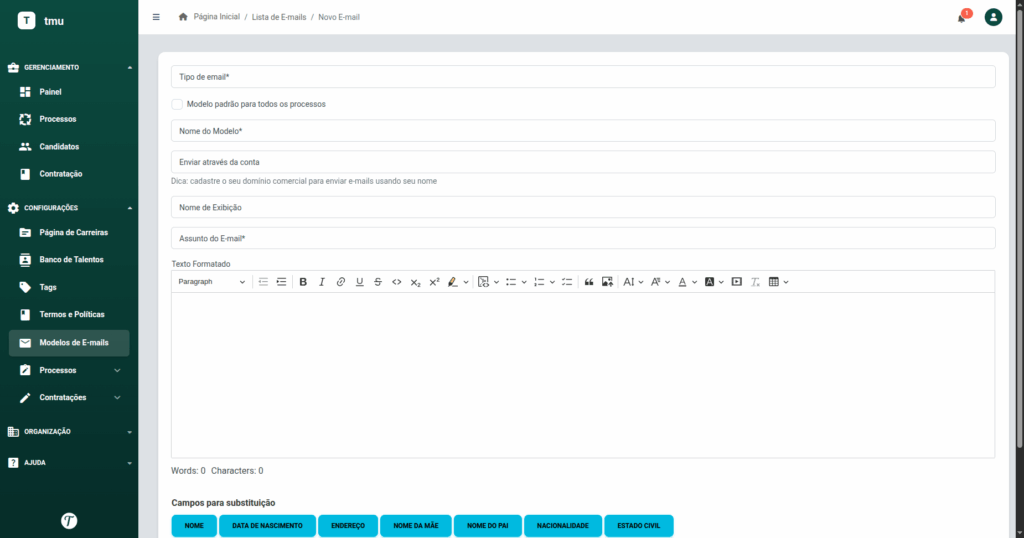1024x538 pixels.
Task: Remove formatting from selected text
Action: tap(755, 282)
